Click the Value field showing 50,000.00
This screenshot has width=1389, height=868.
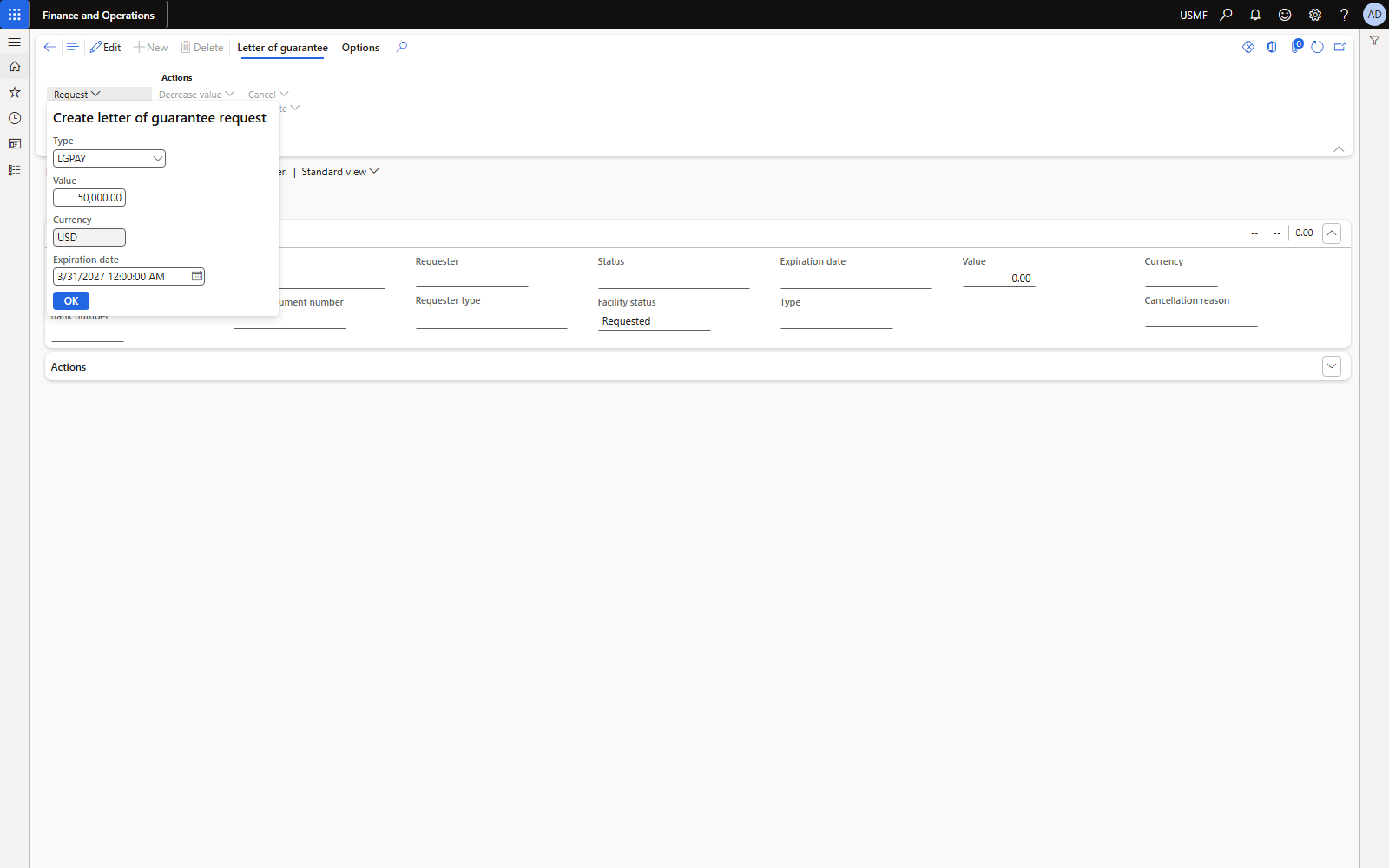coord(89,198)
